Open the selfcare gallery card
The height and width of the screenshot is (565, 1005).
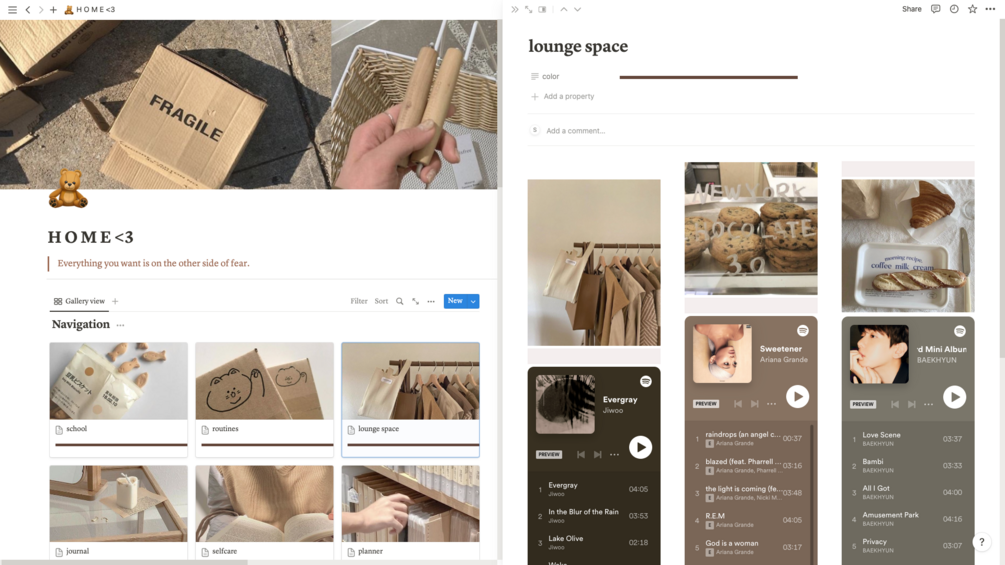pyautogui.click(x=265, y=512)
